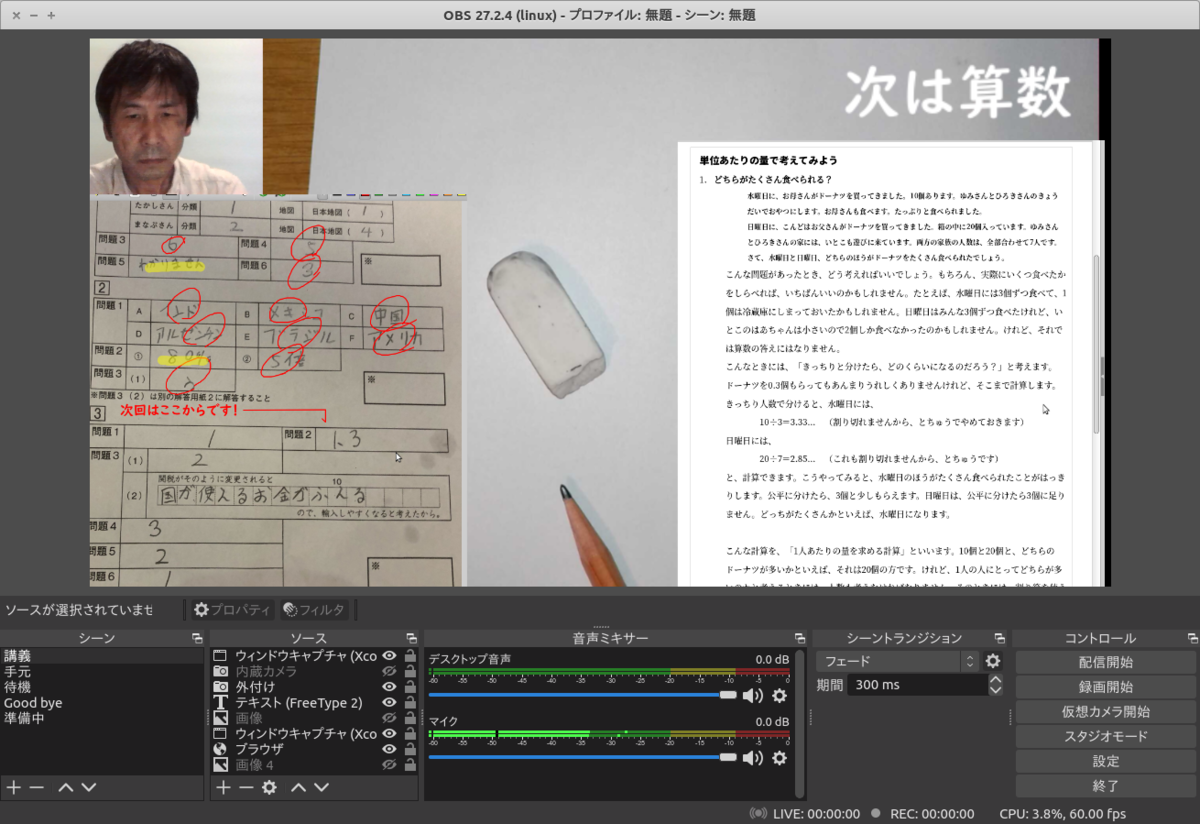Screen dimensions: 1200x824
Task: Select the 手元 scene
Action: pos(18,672)
